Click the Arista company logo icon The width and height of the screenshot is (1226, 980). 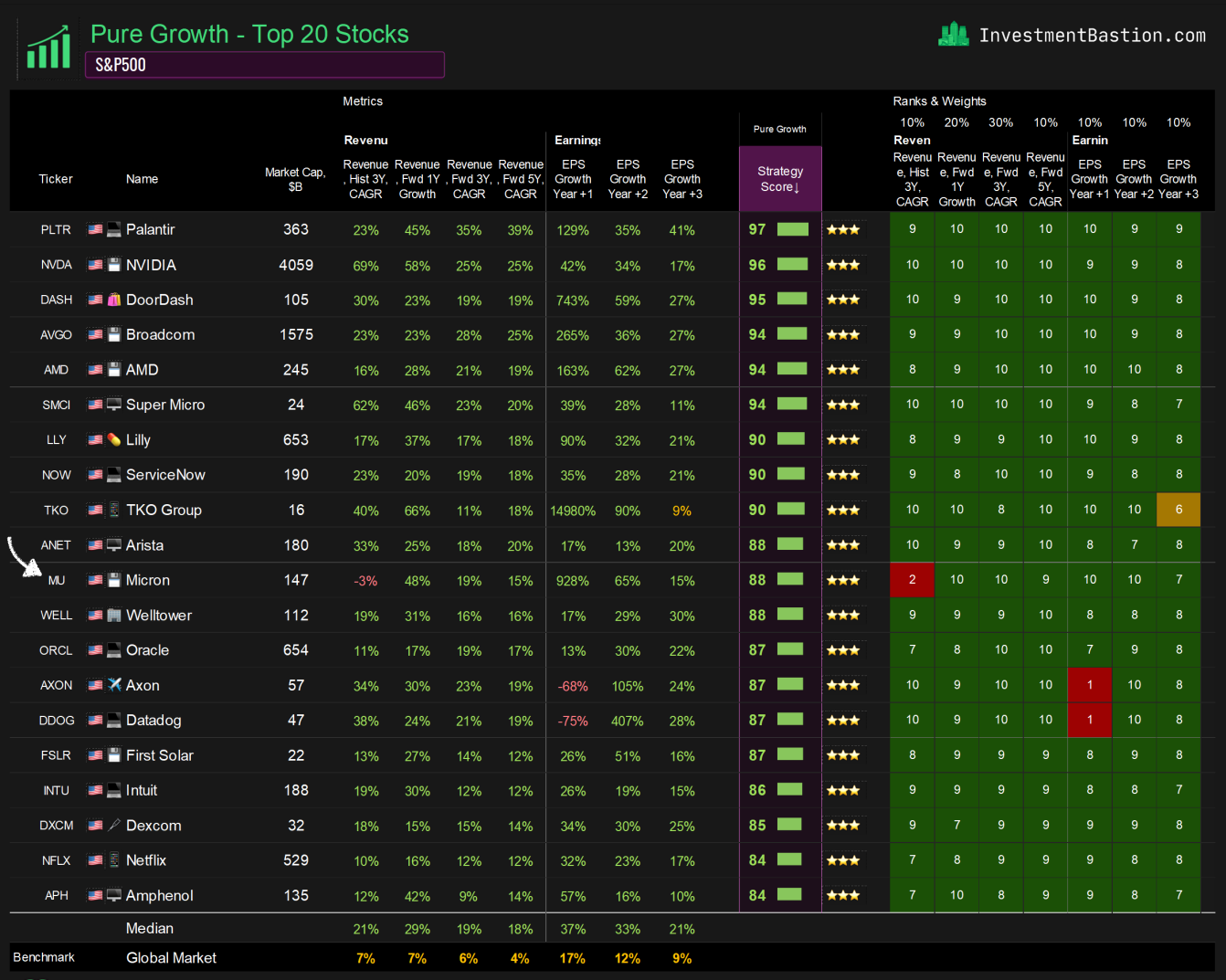[x=114, y=545]
